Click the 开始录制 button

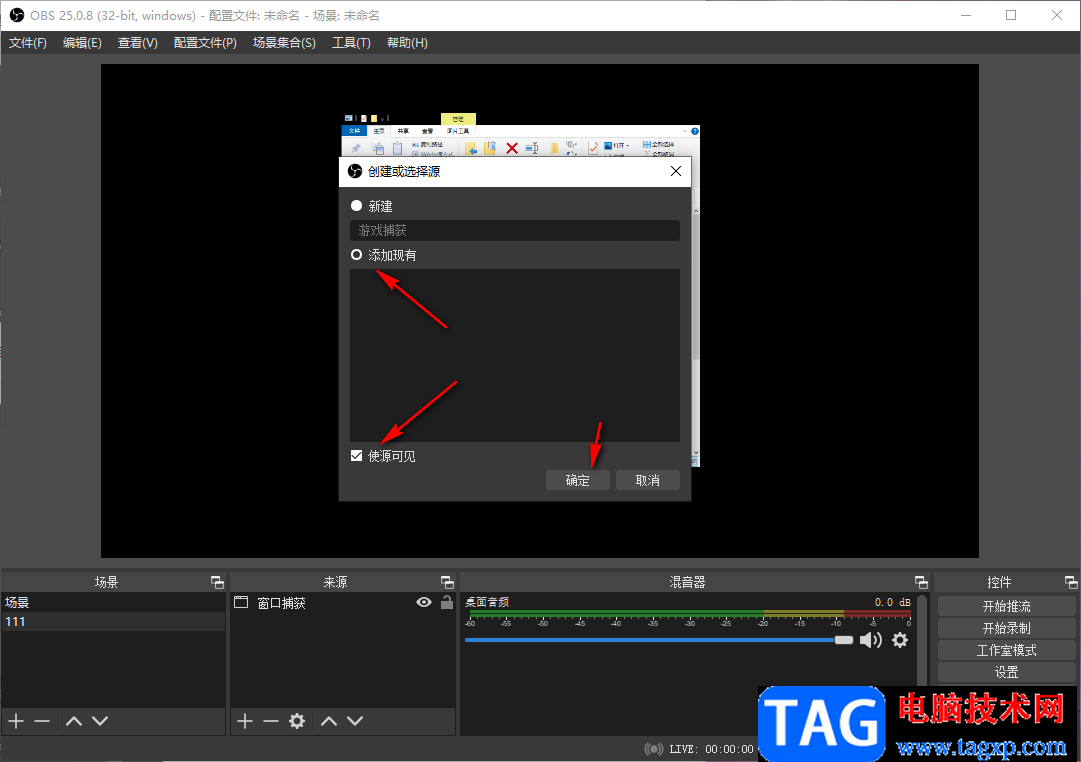coord(1006,628)
